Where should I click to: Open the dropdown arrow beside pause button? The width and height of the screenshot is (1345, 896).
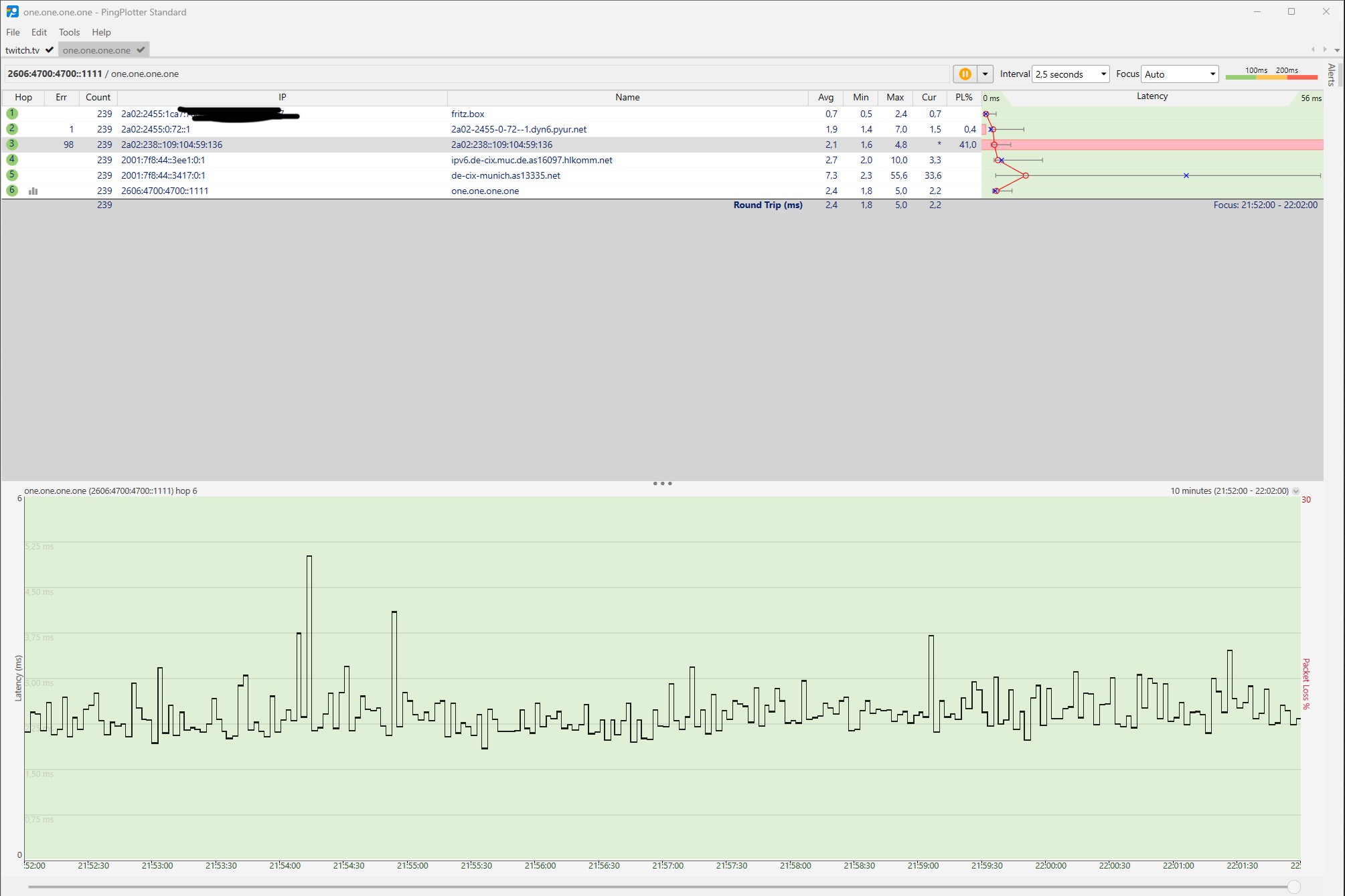point(985,74)
